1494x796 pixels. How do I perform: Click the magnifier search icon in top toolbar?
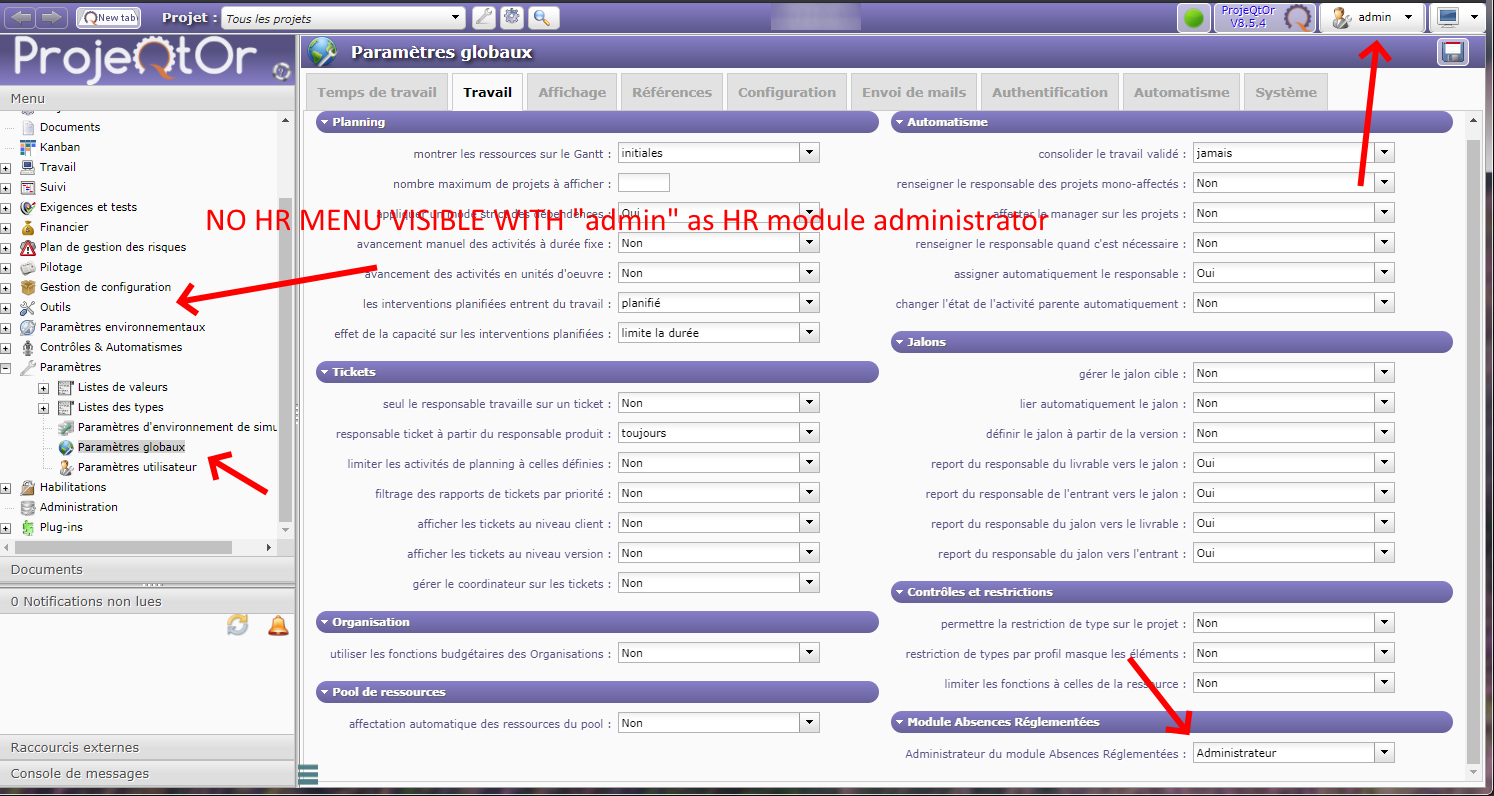(543, 17)
